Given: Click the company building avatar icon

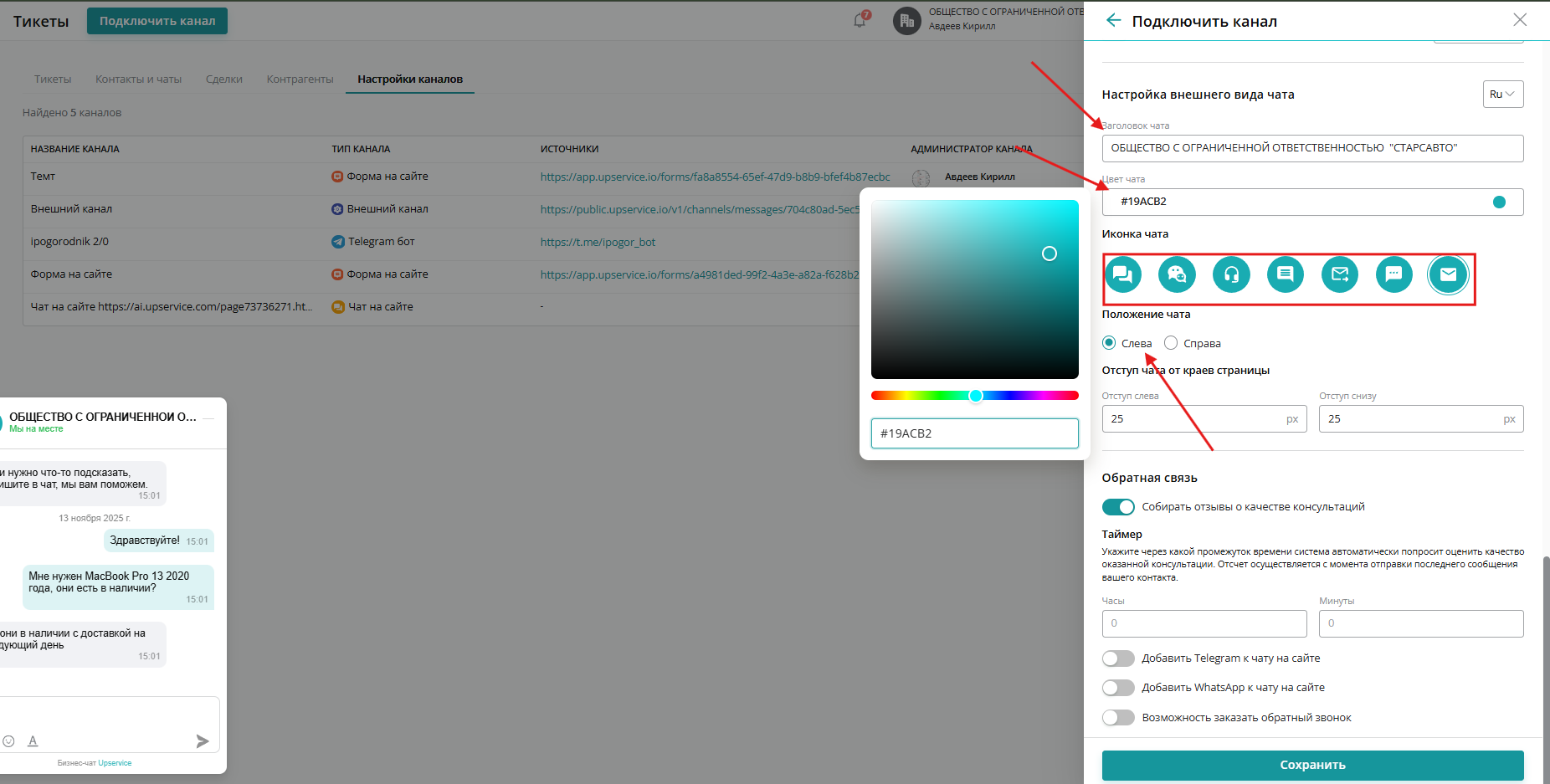Looking at the screenshot, I should click(907, 20).
